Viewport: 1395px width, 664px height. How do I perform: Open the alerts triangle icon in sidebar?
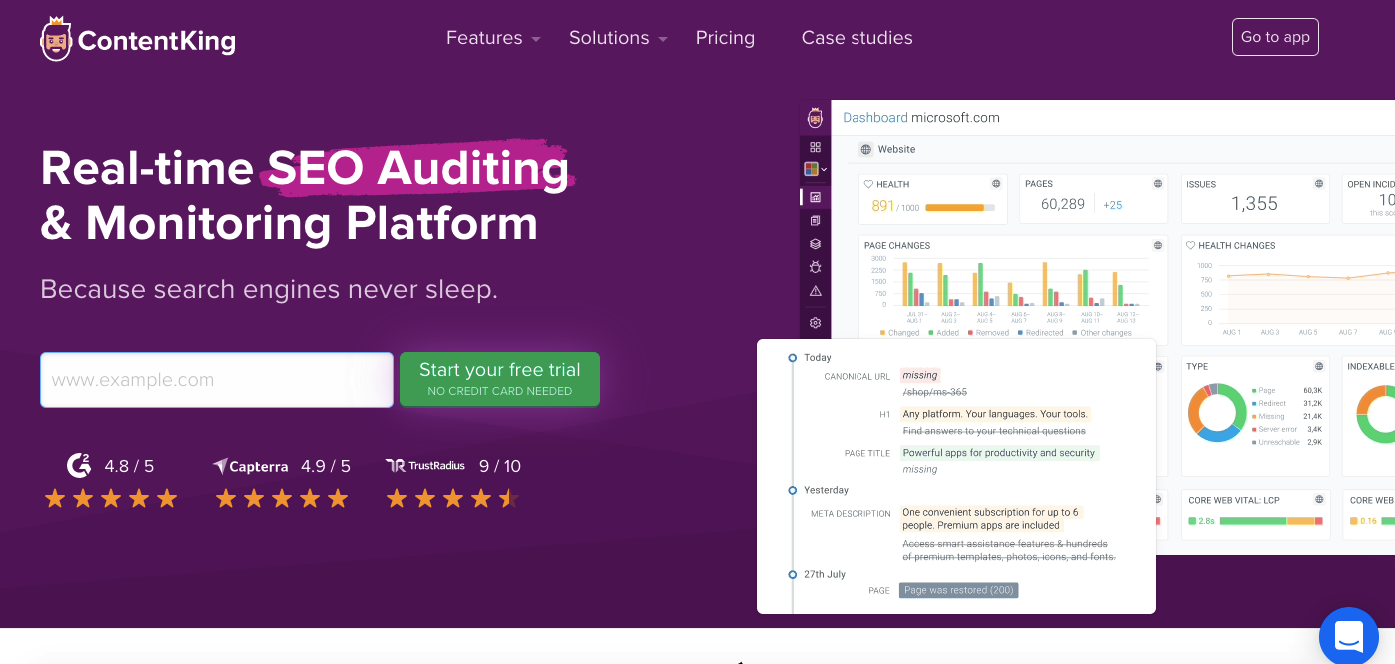(x=815, y=291)
